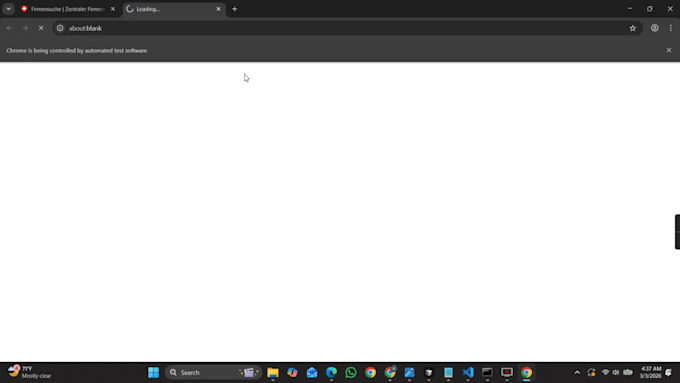Minimize the Chrome window

tap(630, 9)
